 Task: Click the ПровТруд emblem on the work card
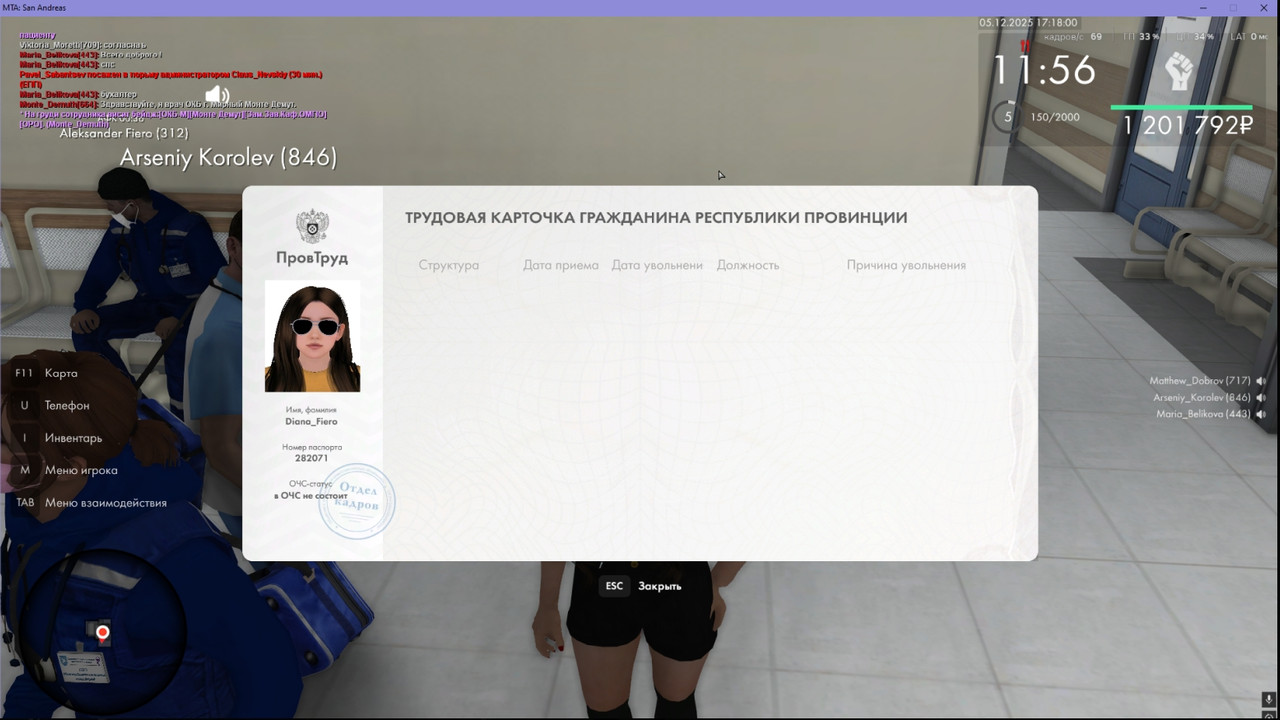pyautogui.click(x=311, y=227)
